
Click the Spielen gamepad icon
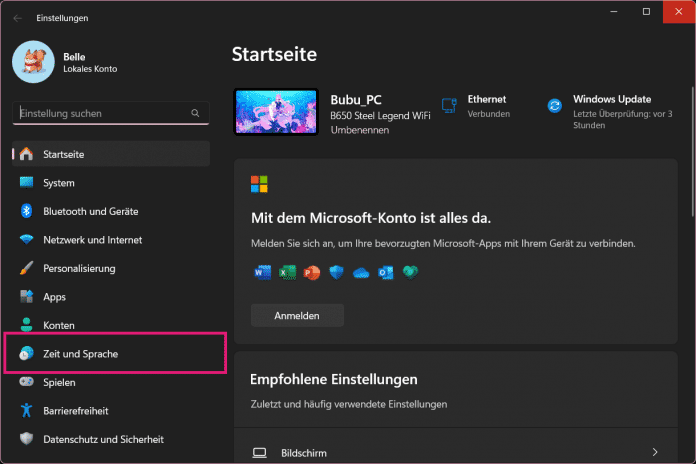[26, 382]
